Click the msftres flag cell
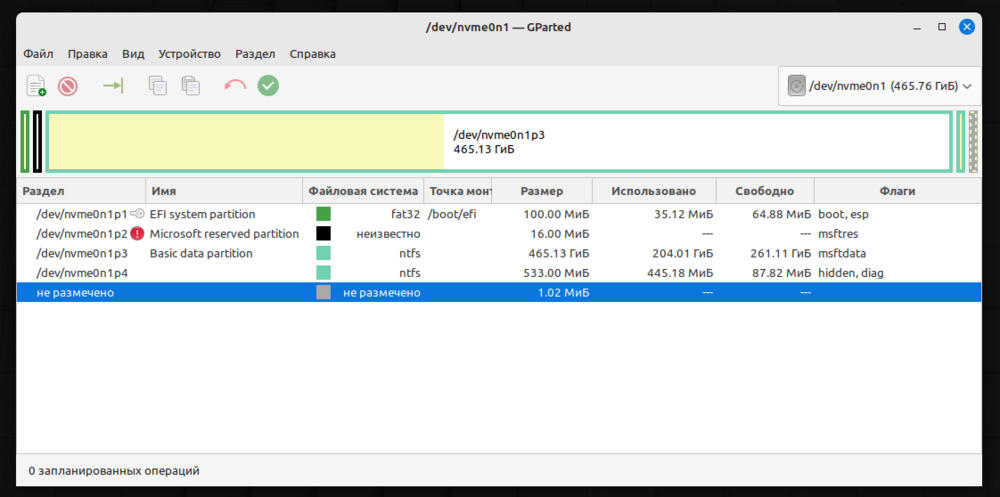Viewport: 1000px width, 497px height. [837, 234]
